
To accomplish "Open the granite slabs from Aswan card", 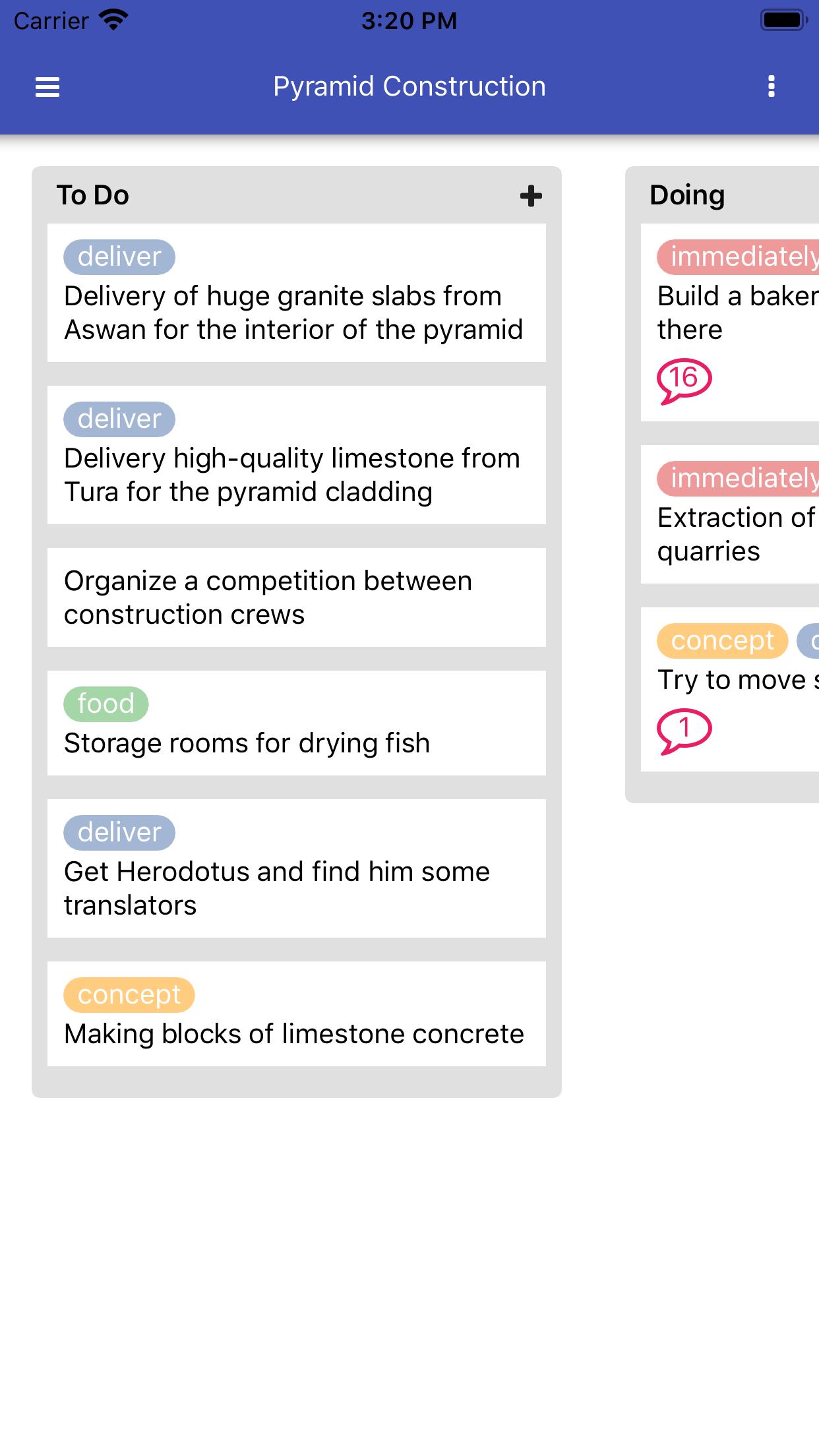I will click(297, 293).
